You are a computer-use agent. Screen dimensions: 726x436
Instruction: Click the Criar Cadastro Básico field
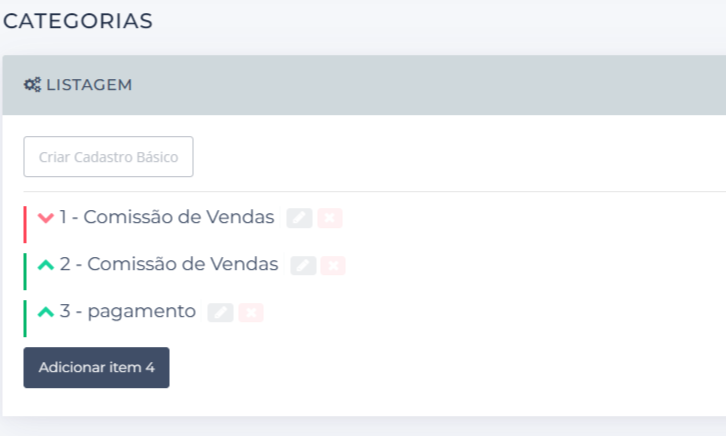tap(108, 157)
